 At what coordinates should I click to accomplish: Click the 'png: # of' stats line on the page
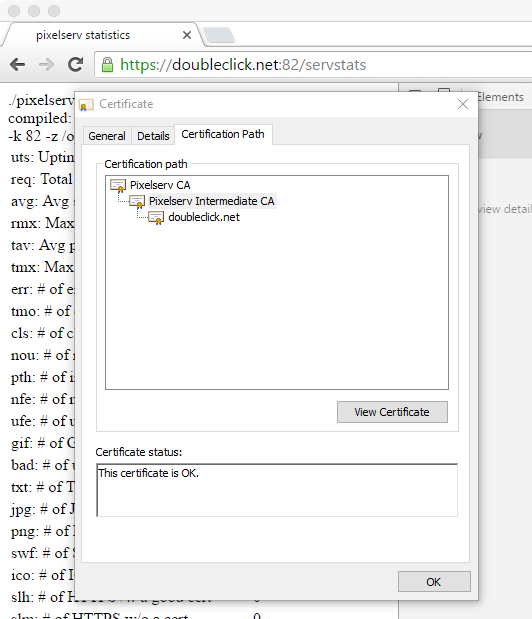click(43, 531)
